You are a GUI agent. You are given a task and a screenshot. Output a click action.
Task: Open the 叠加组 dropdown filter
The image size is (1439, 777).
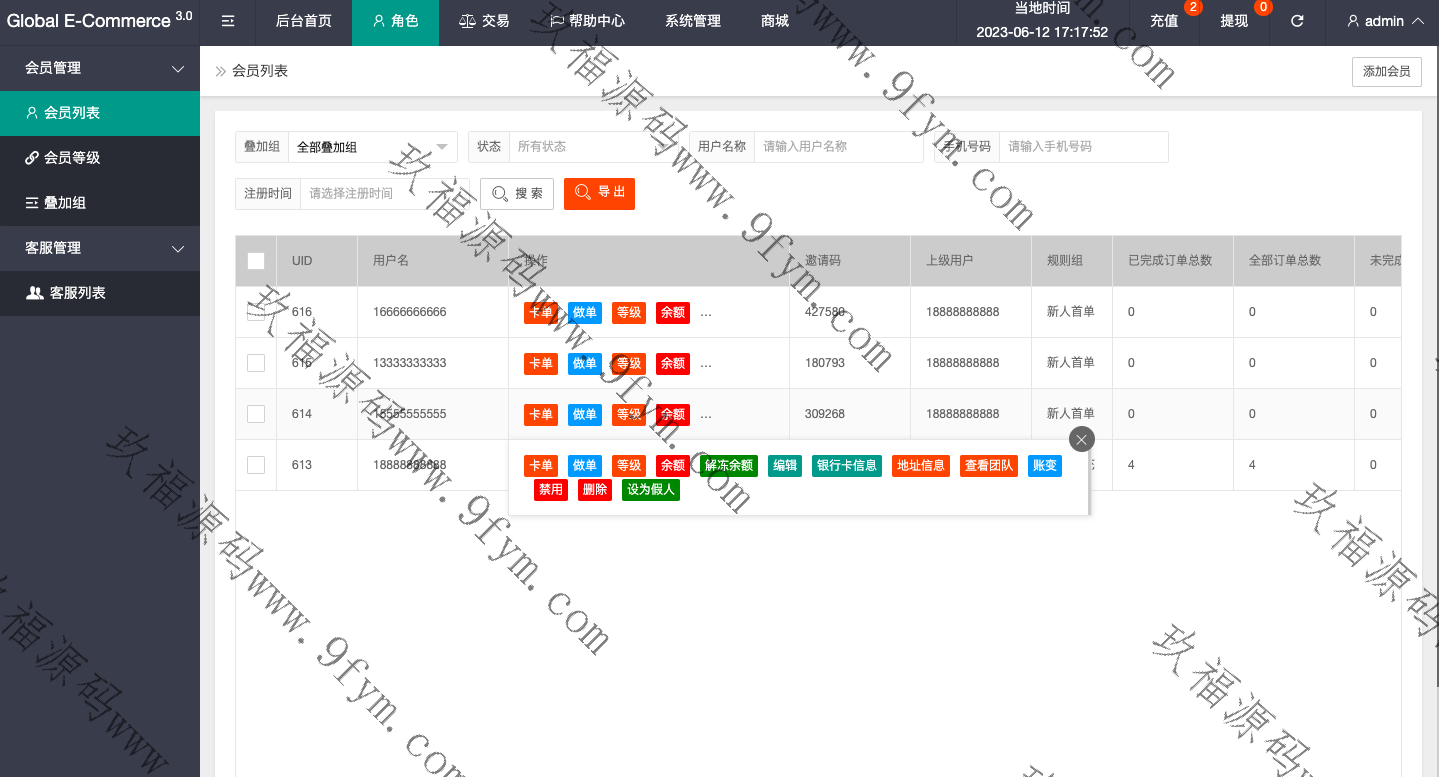[372, 147]
